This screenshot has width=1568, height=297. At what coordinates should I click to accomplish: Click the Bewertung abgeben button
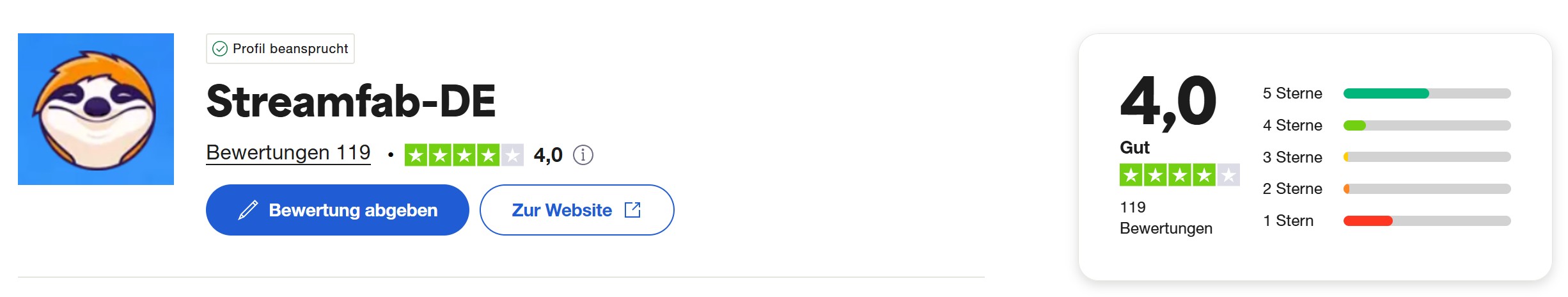click(x=338, y=210)
